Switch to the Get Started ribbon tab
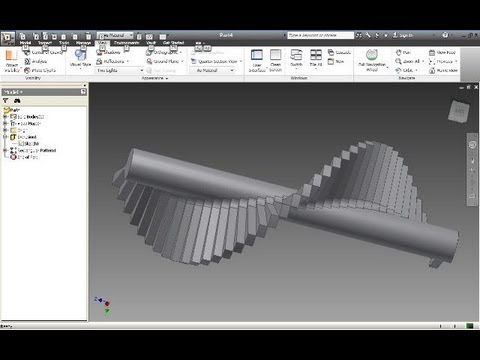 (174, 43)
